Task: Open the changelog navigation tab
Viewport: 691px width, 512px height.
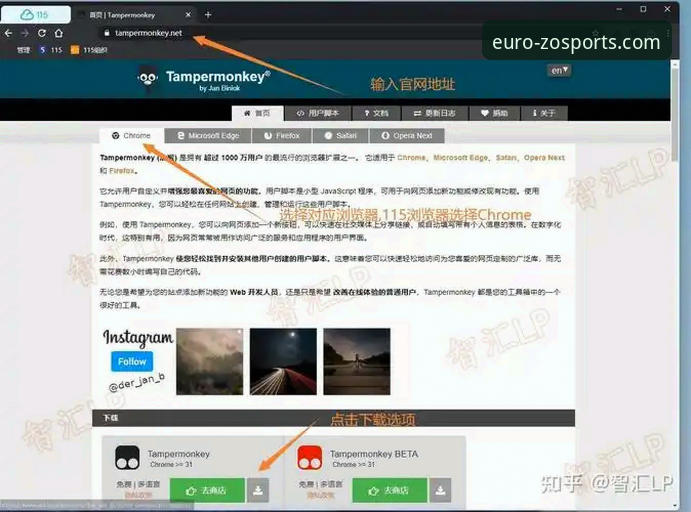Action: click(x=435, y=113)
